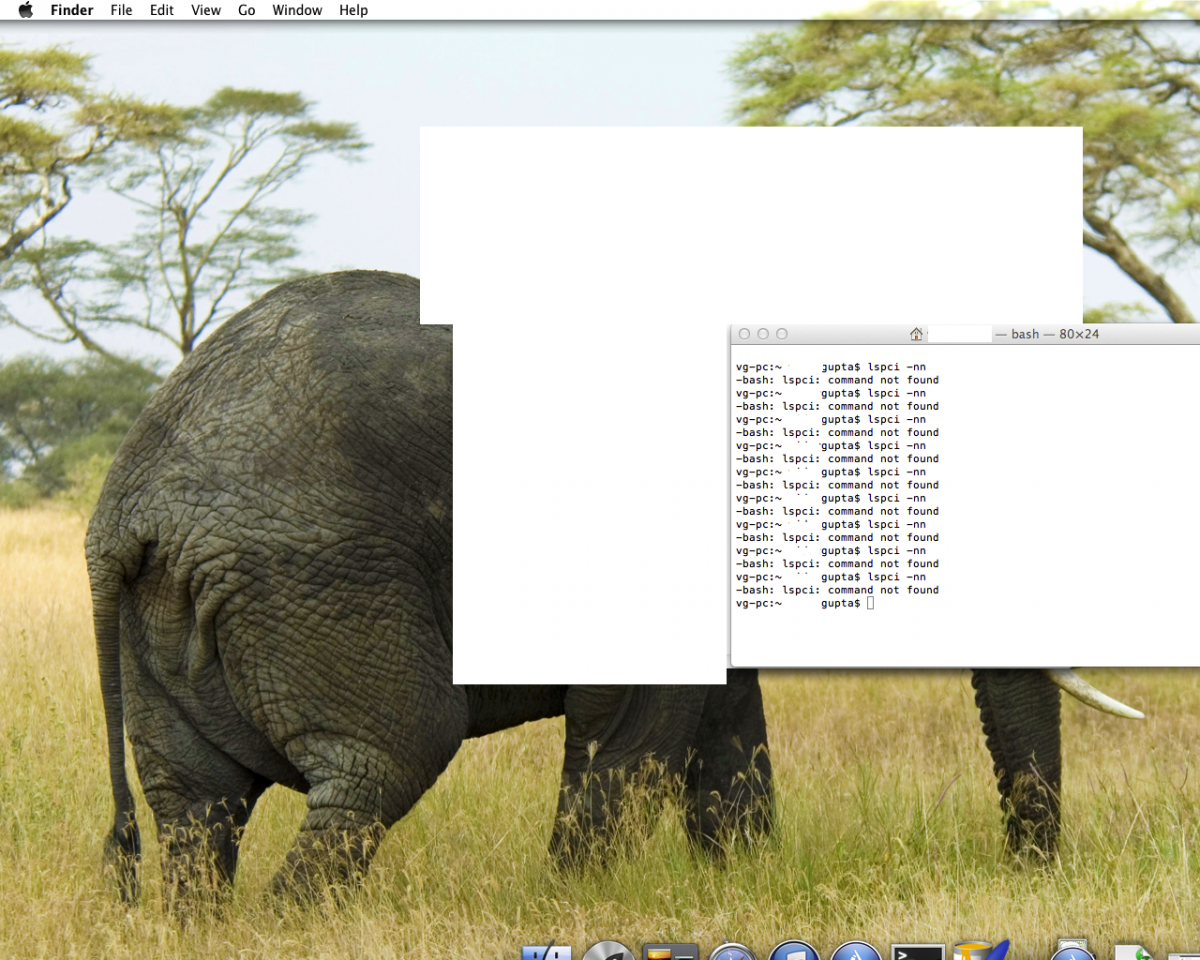1200x960 pixels.
Task: Minimize the bash Terminal window
Action: pyautogui.click(x=763, y=334)
